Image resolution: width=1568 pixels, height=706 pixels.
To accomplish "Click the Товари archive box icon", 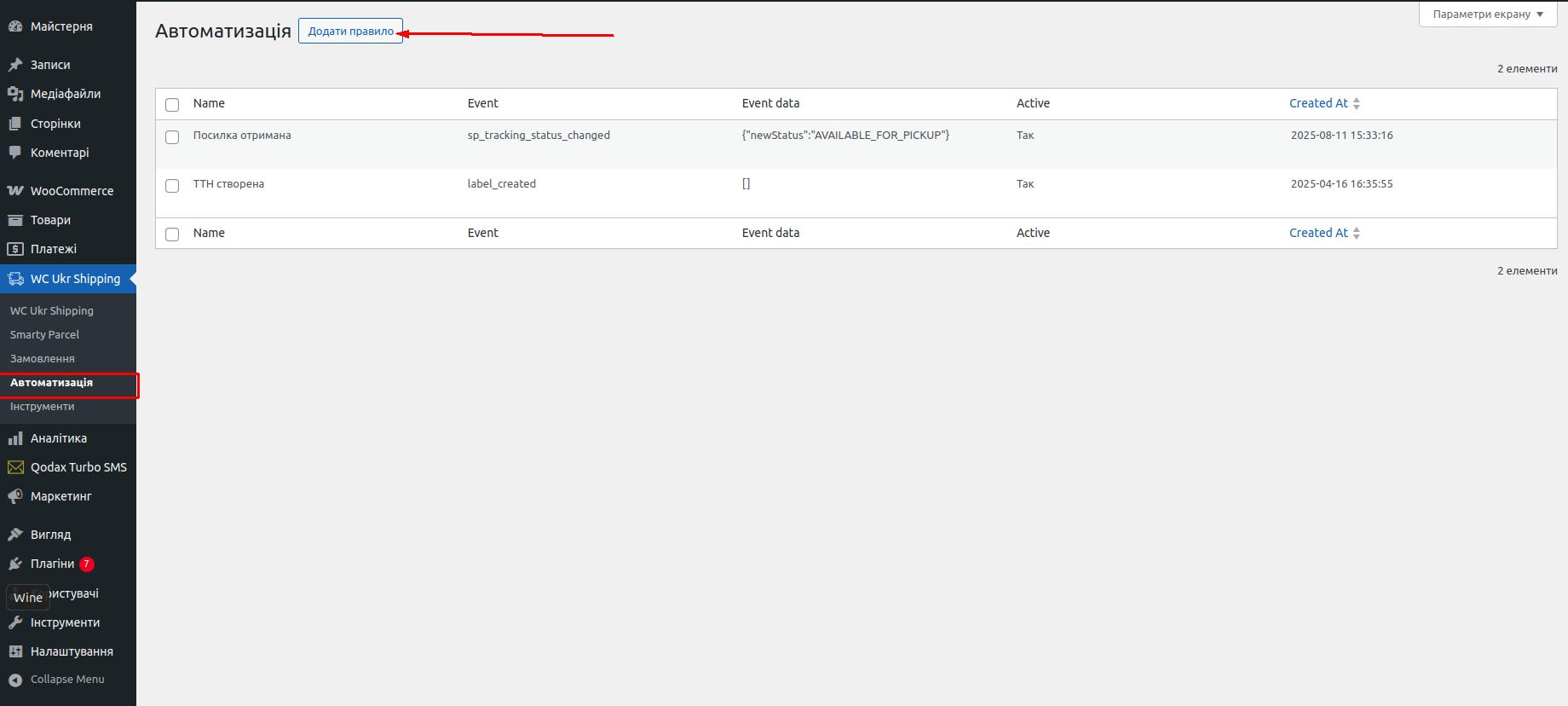I will click(x=14, y=220).
